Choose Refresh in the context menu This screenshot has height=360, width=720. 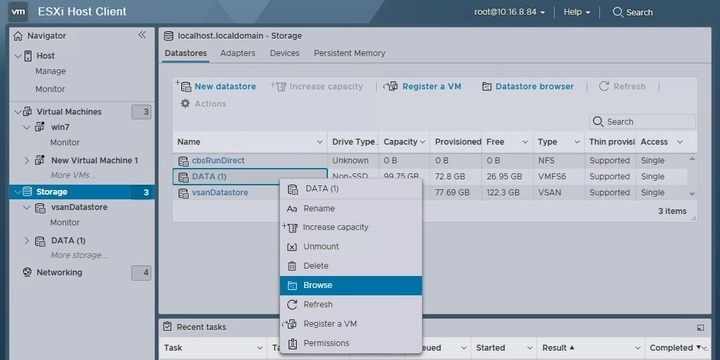pos(351,305)
